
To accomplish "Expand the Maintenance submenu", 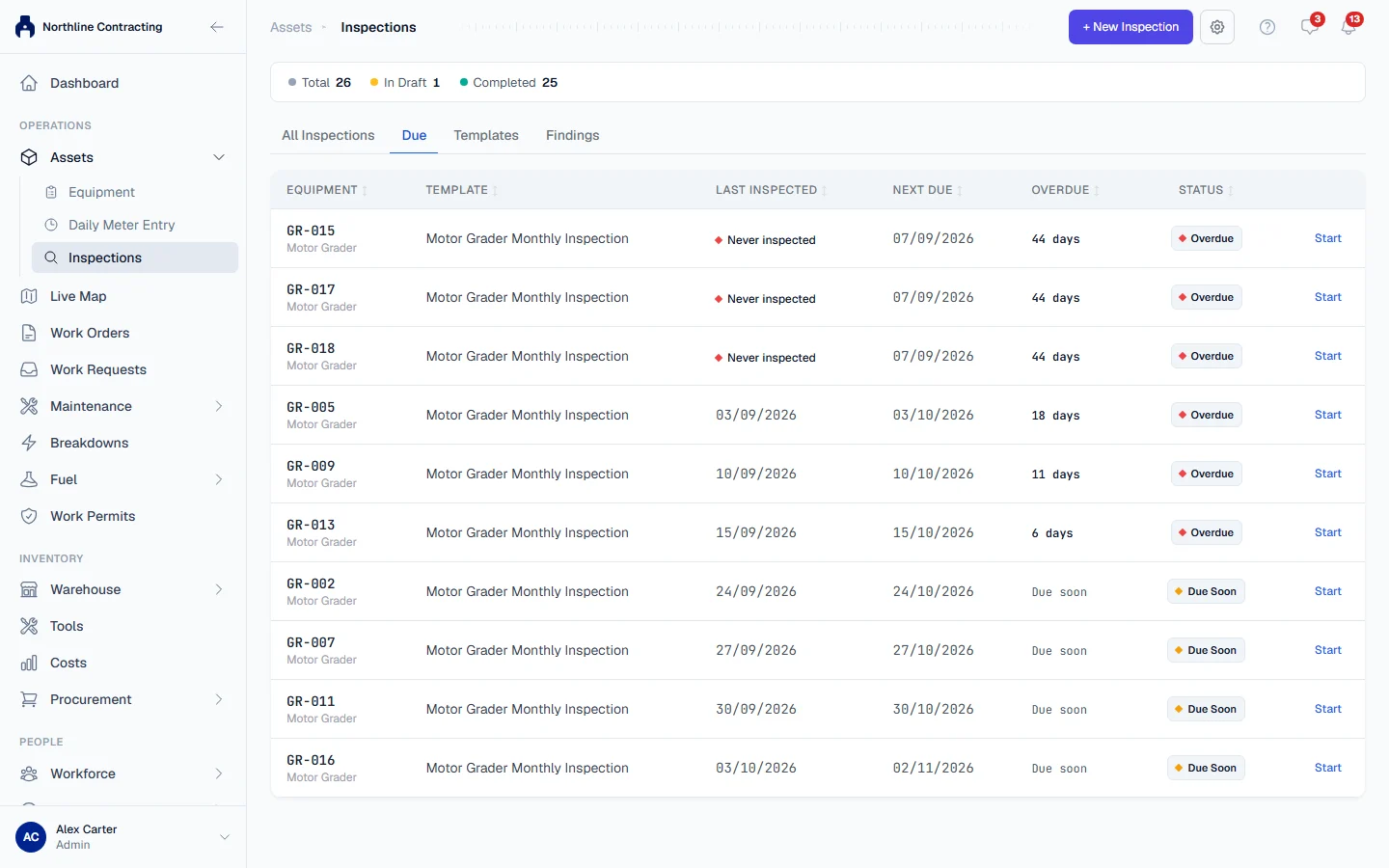I will click(x=219, y=406).
